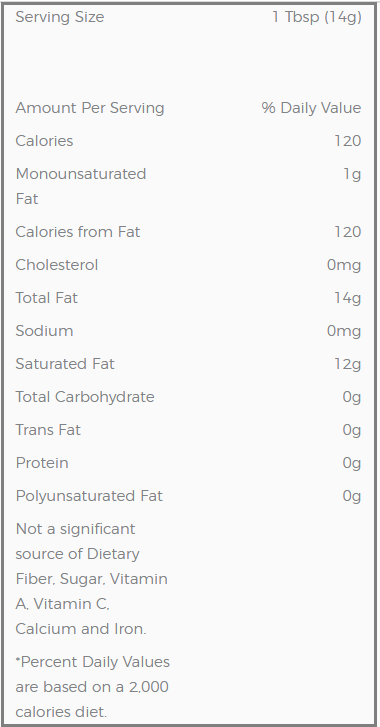The width and height of the screenshot is (380, 727).
Task: Click the Monounsaturated Fat label
Action: [x=81, y=186]
